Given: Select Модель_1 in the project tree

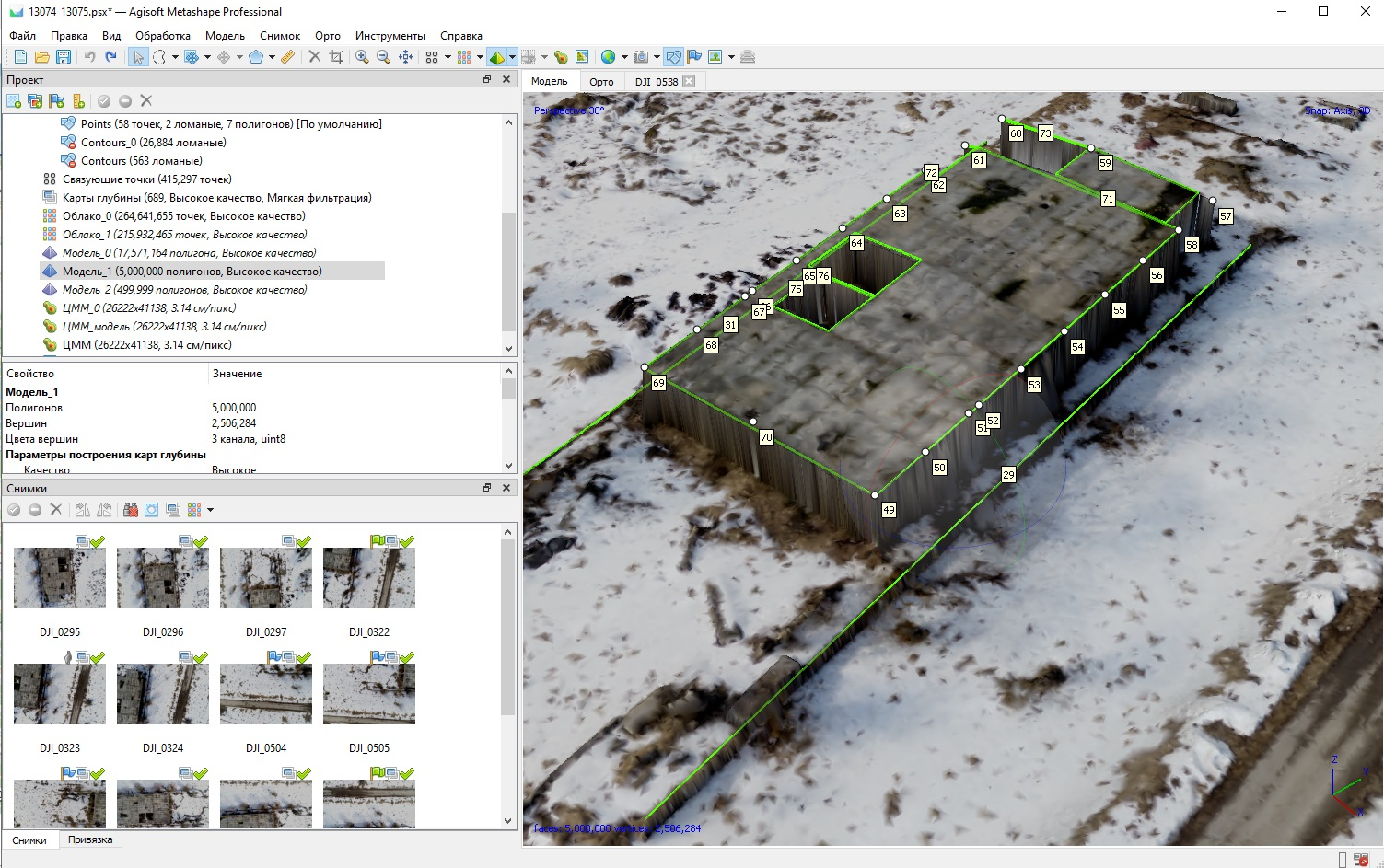Looking at the screenshot, I should 192,272.
